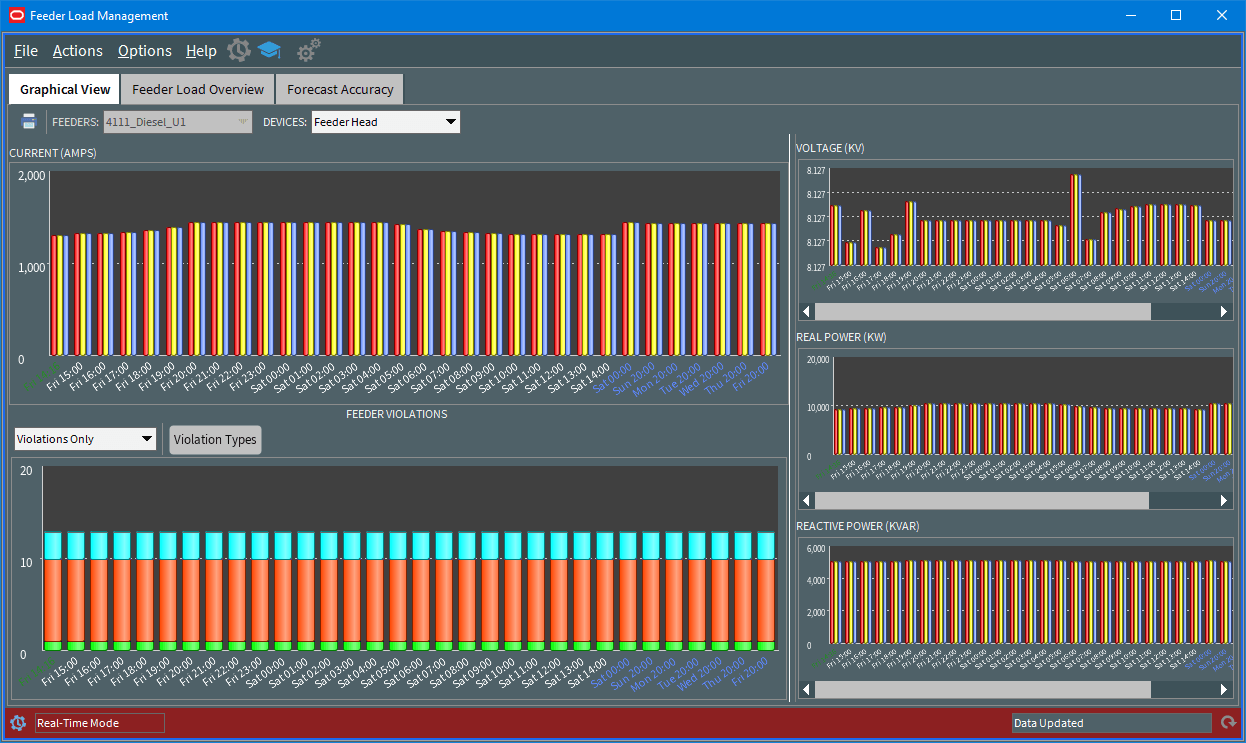The height and width of the screenshot is (743, 1246).
Task: Refresh data with the reload icon in status bar
Action: click(1228, 722)
